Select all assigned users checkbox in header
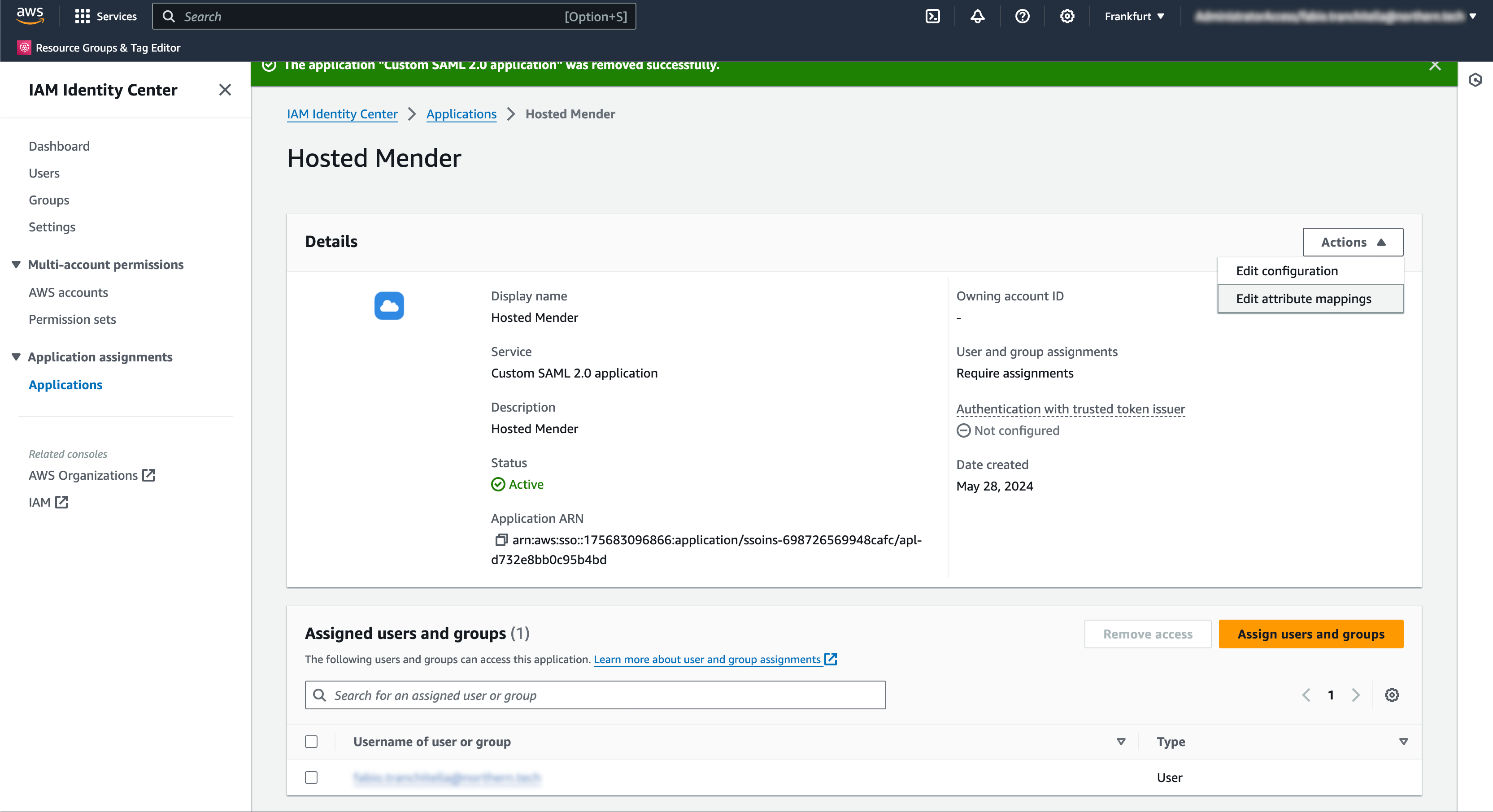Viewport: 1493px width, 812px height. click(x=311, y=742)
